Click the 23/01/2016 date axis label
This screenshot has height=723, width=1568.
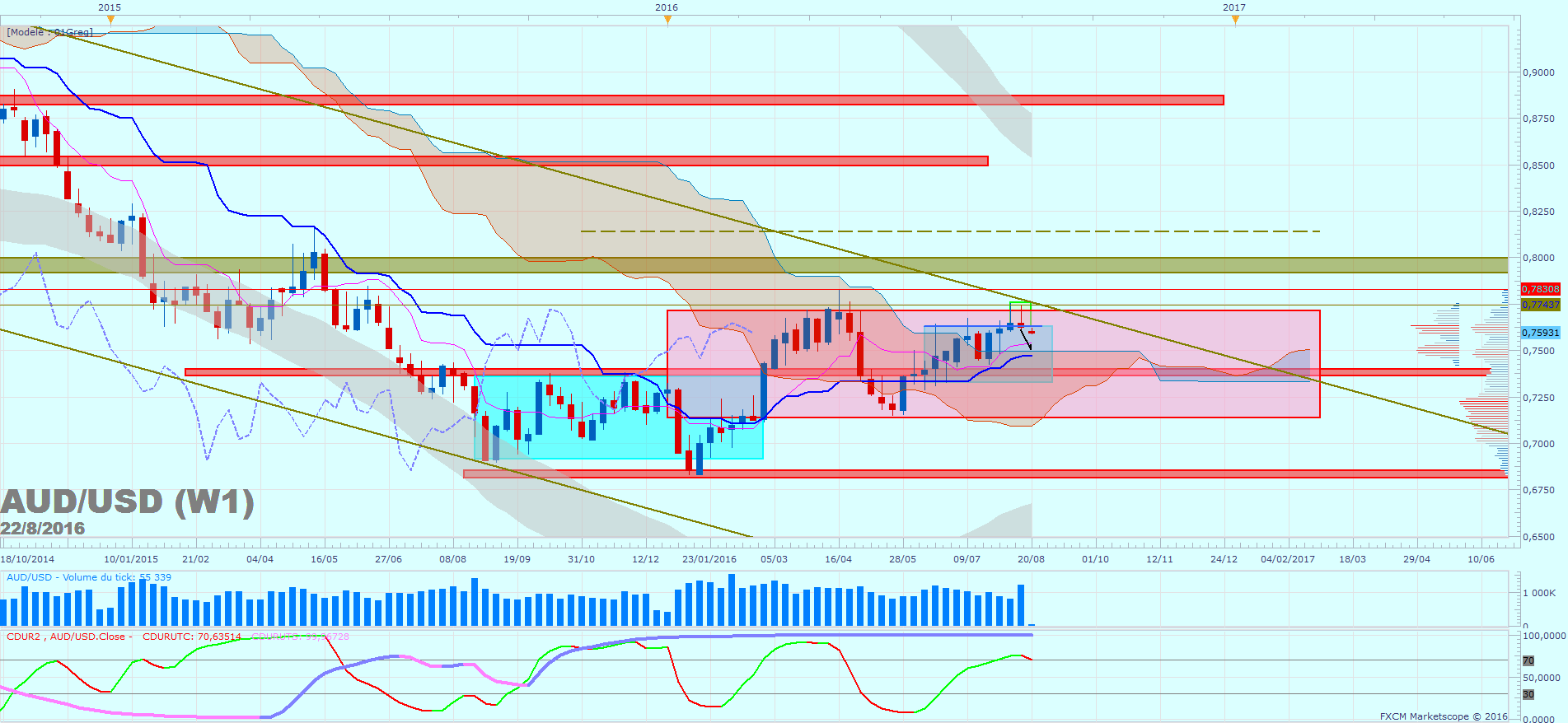(709, 559)
